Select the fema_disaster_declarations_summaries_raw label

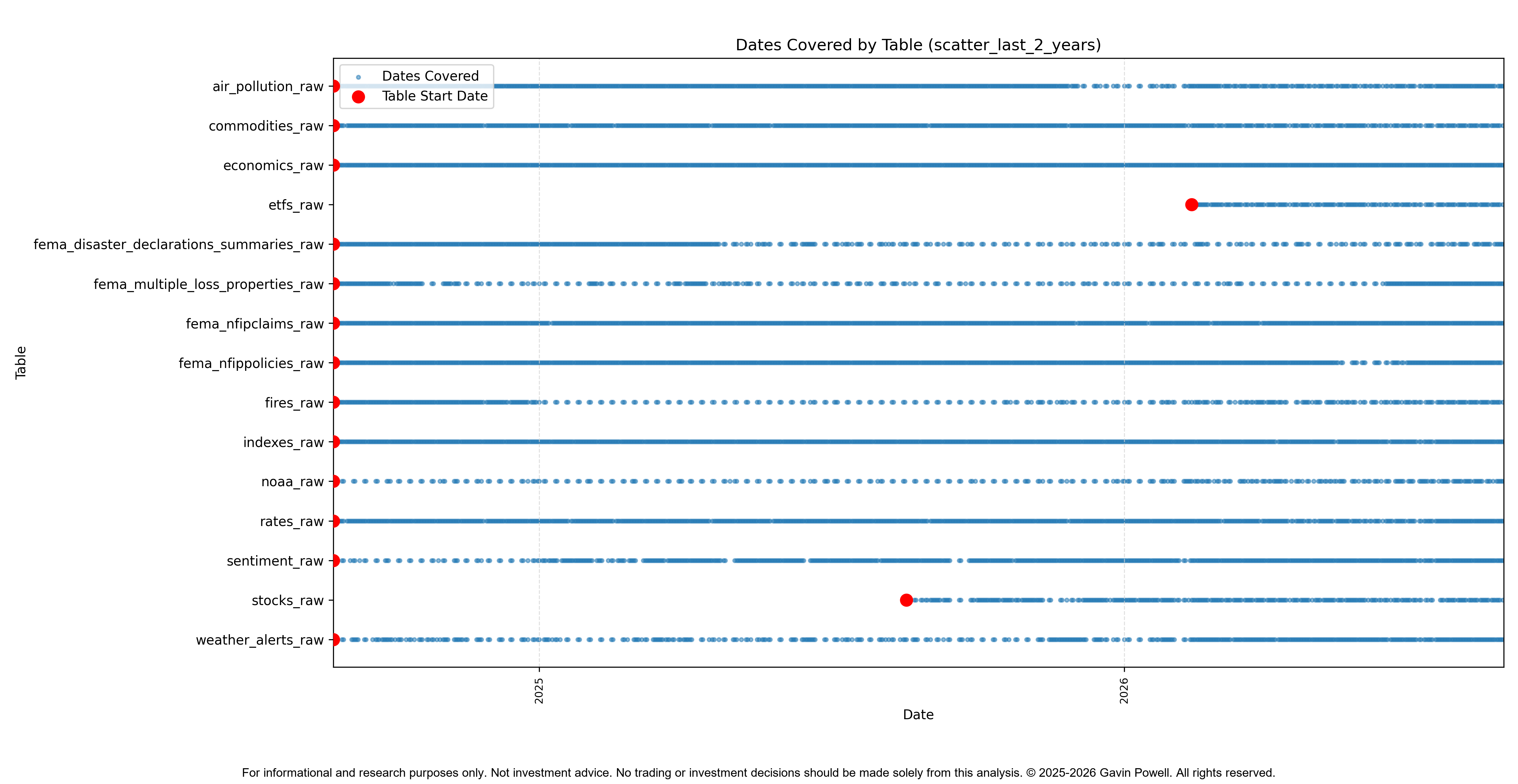[179, 244]
